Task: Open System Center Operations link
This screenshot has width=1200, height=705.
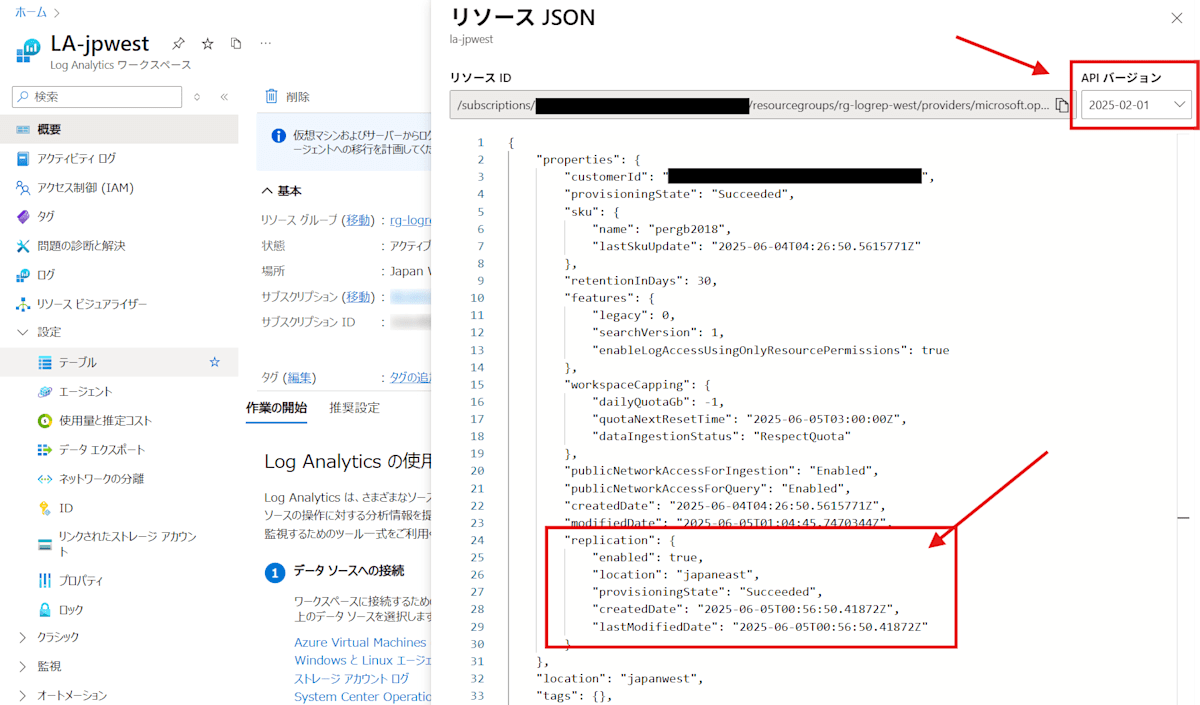Action: tap(362, 696)
